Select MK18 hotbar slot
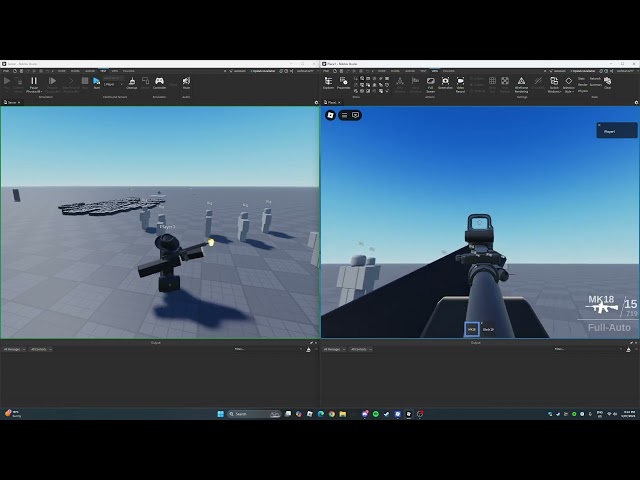The height and width of the screenshot is (480, 640). [471, 329]
